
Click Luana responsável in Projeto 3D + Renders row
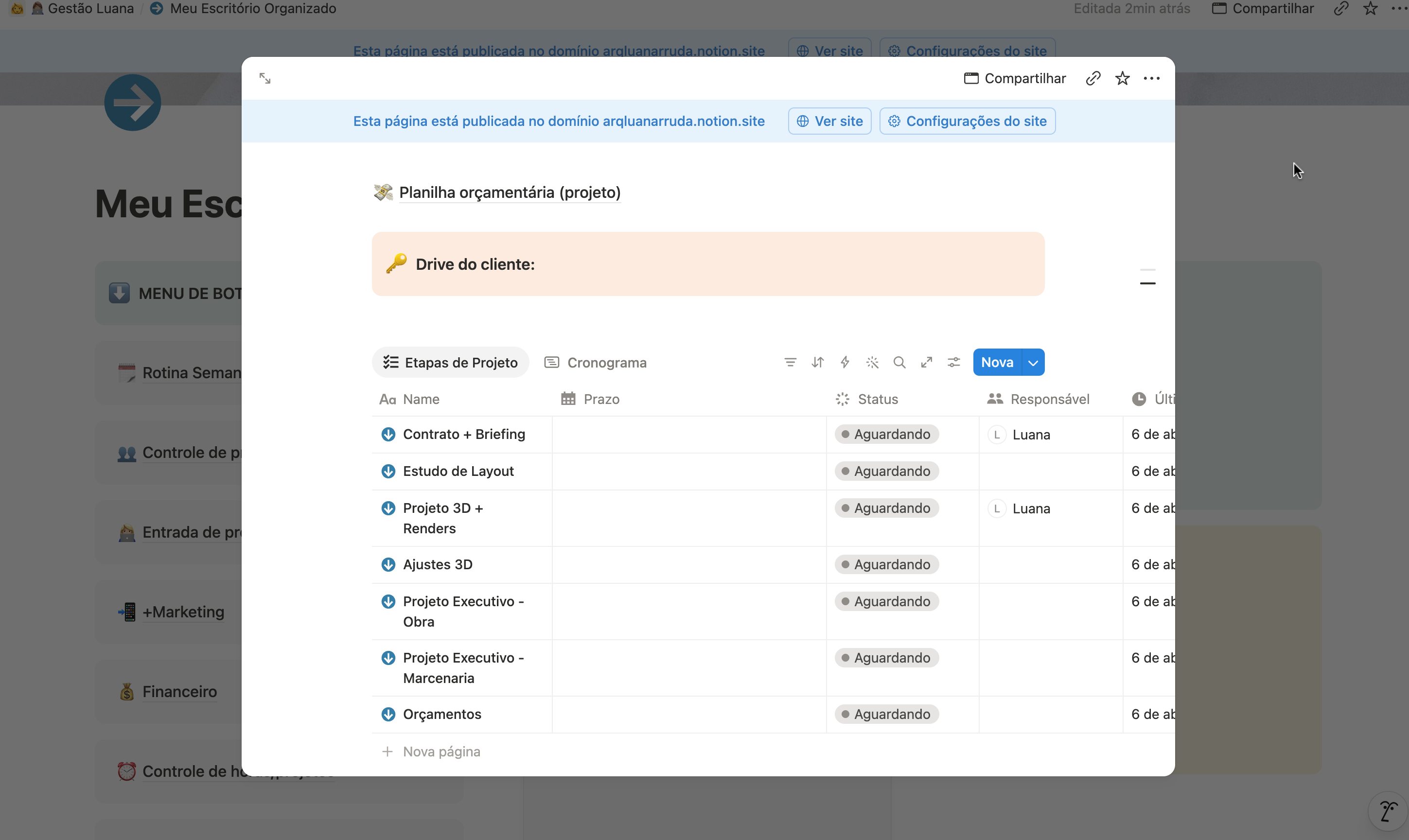click(1020, 508)
